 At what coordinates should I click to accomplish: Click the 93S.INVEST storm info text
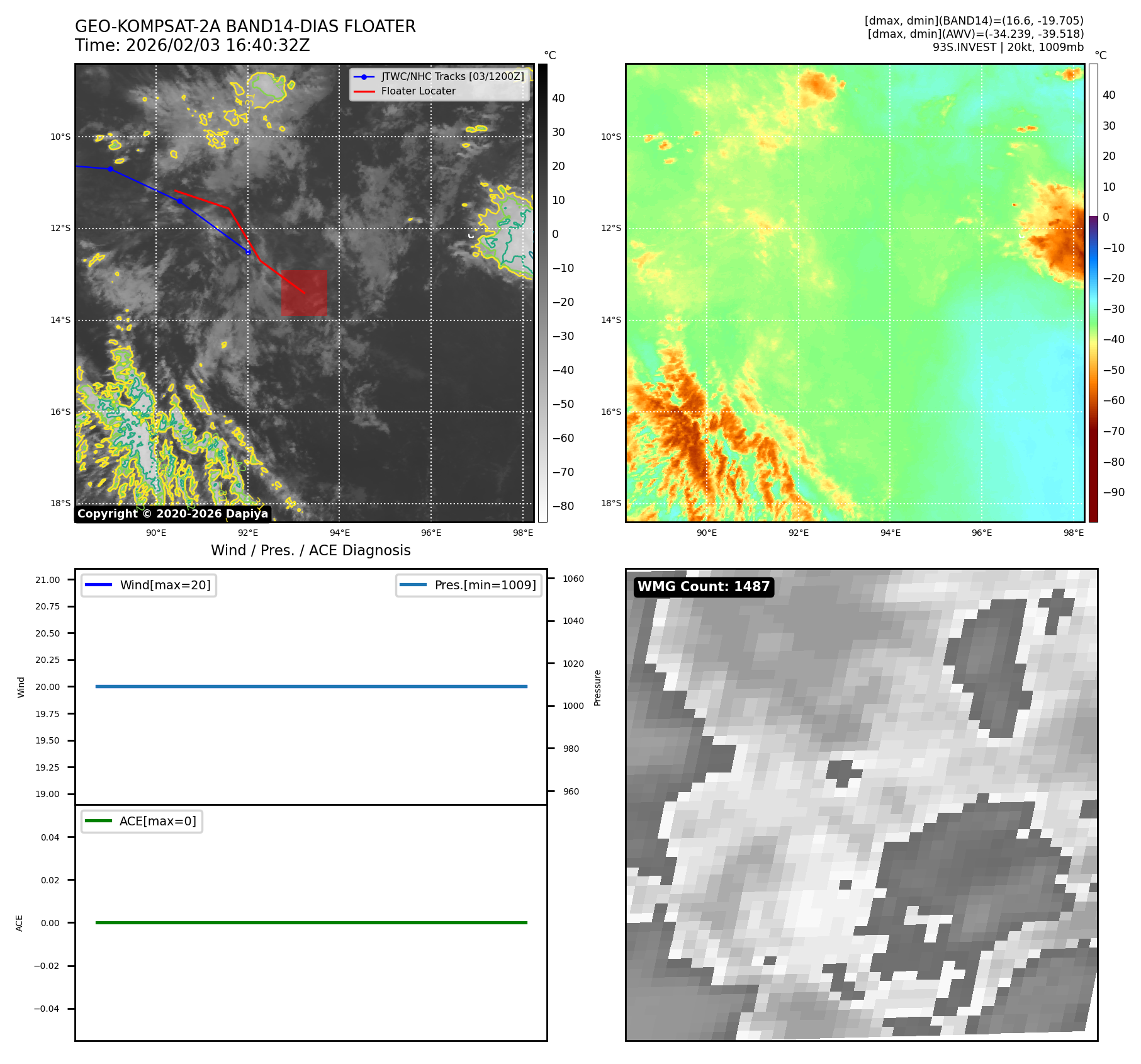[x=1008, y=47]
